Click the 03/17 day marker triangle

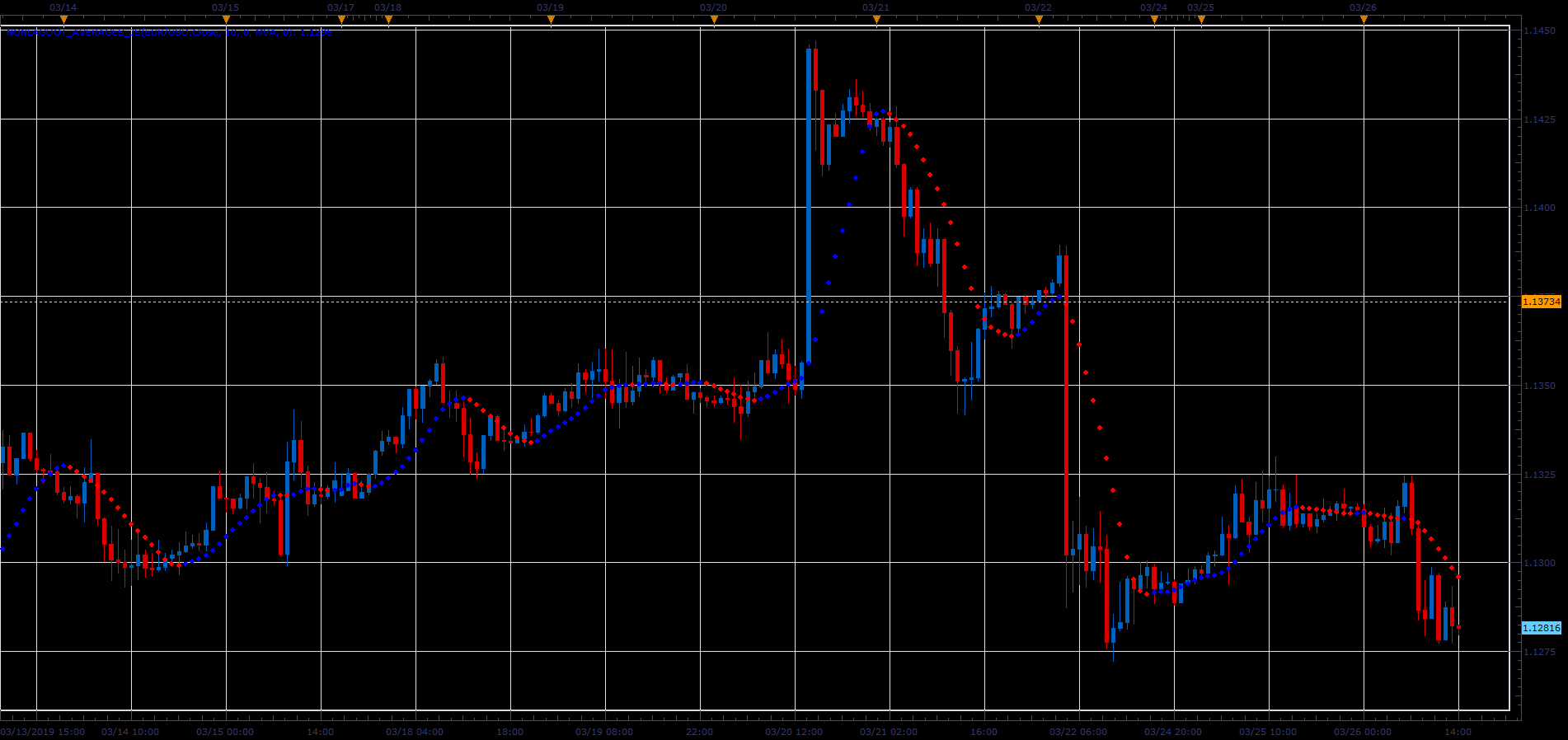click(x=341, y=20)
